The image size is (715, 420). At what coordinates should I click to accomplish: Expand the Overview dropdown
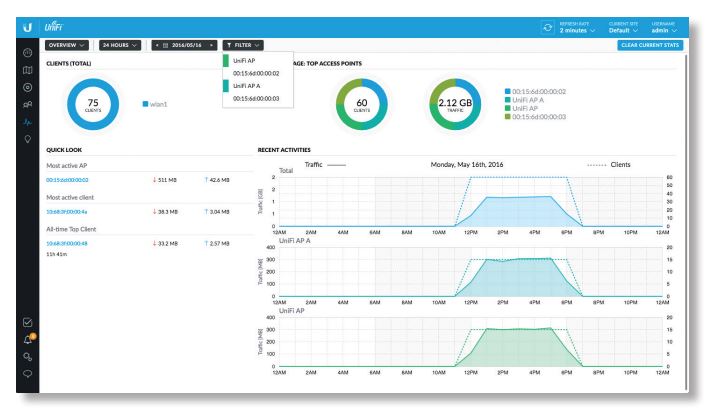67,45
